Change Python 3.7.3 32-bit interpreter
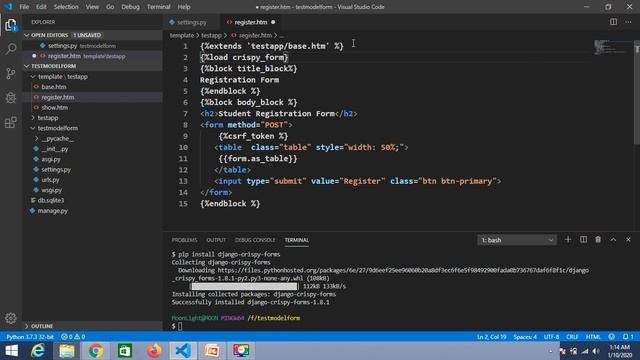This screenshot has width=640, height=360. coord(30,337)
